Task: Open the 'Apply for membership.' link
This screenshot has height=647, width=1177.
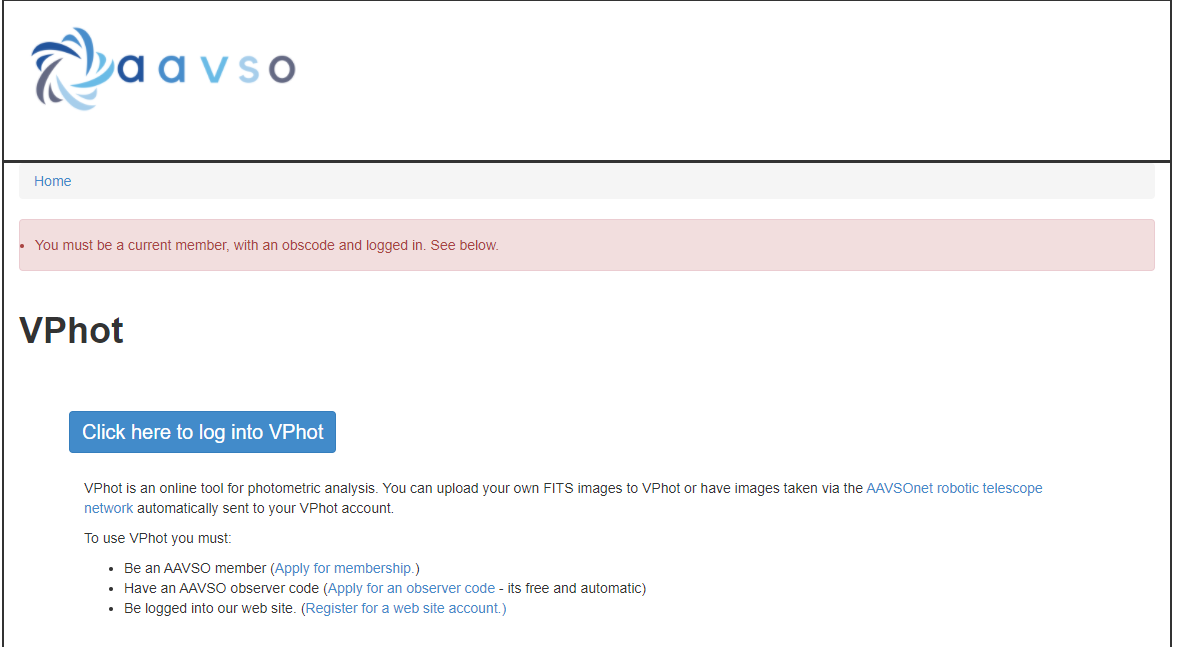Action: [345, 568]
